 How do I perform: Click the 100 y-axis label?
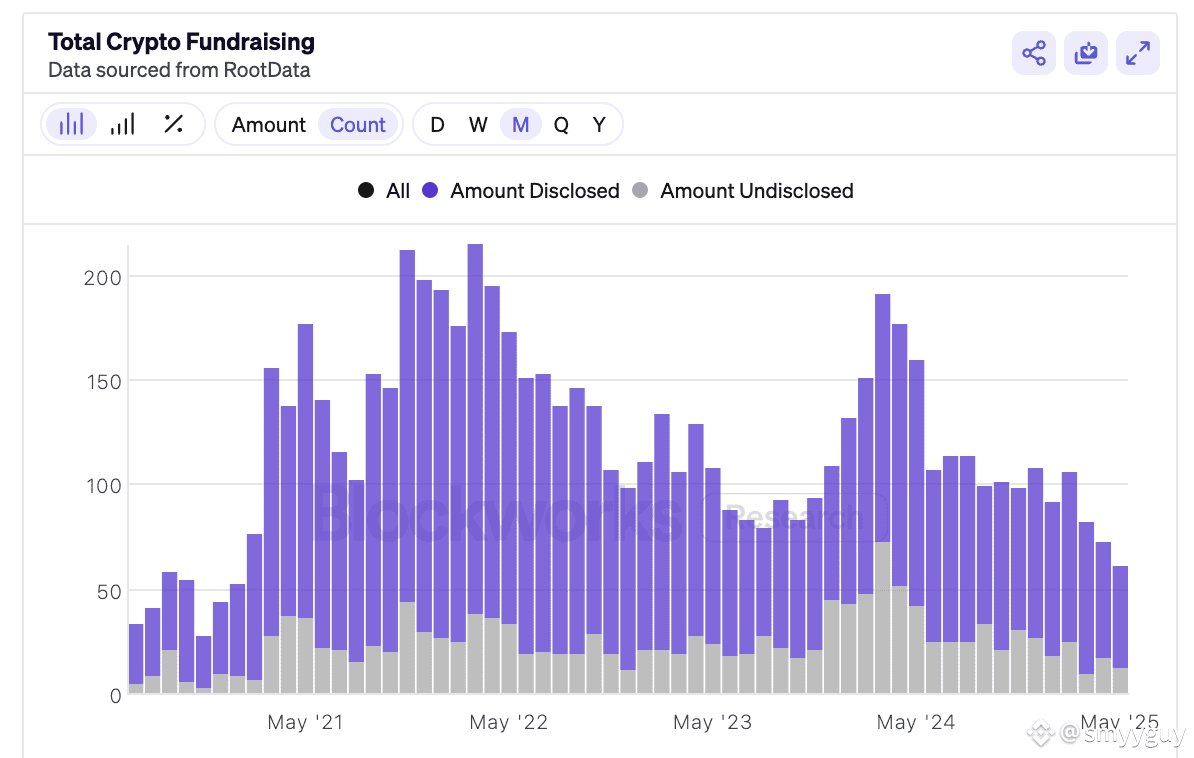(x=104, y=486)
